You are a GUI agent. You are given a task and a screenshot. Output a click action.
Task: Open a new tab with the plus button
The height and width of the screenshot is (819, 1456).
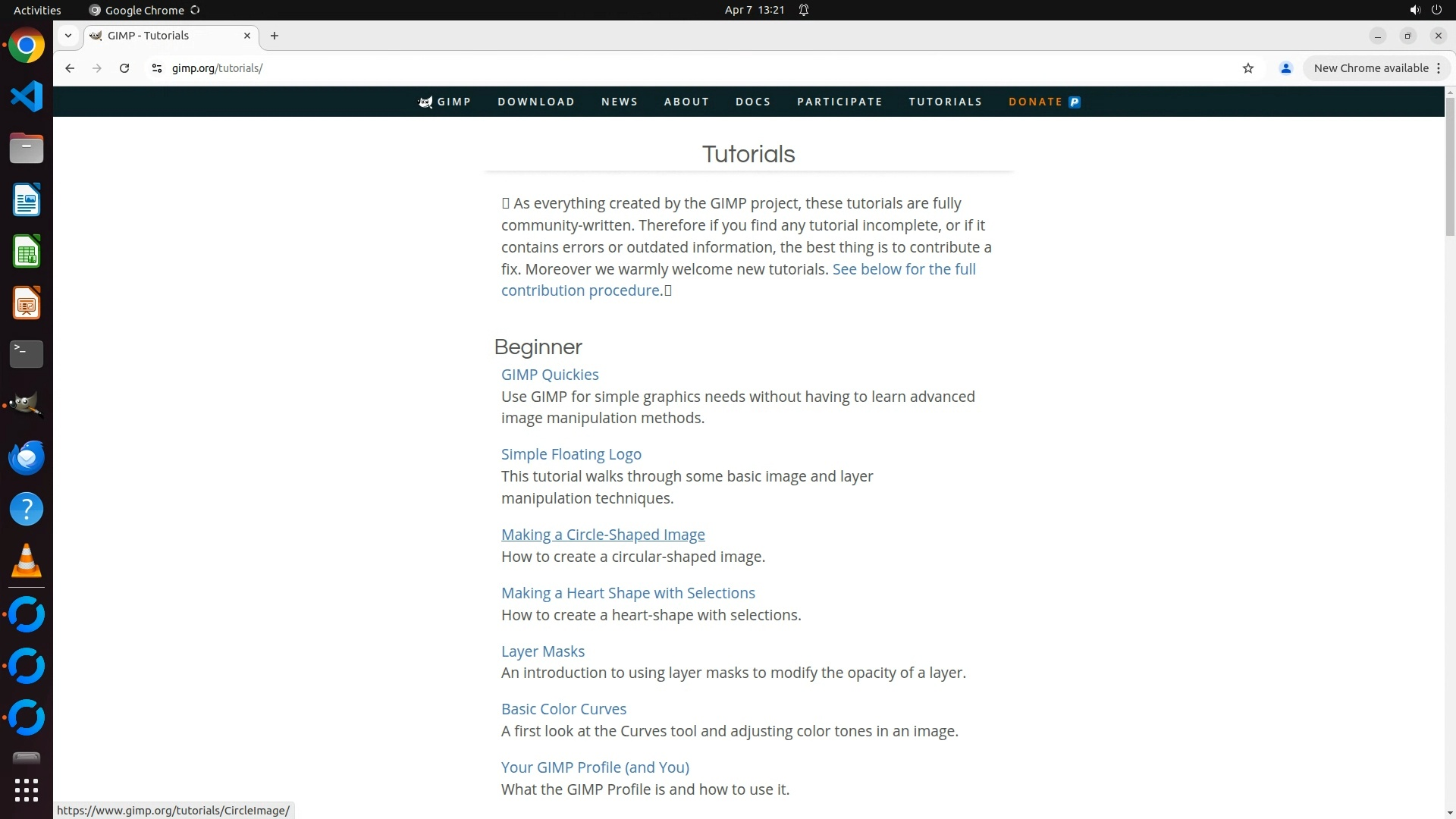pyautogui.click(x=275, y=36)
